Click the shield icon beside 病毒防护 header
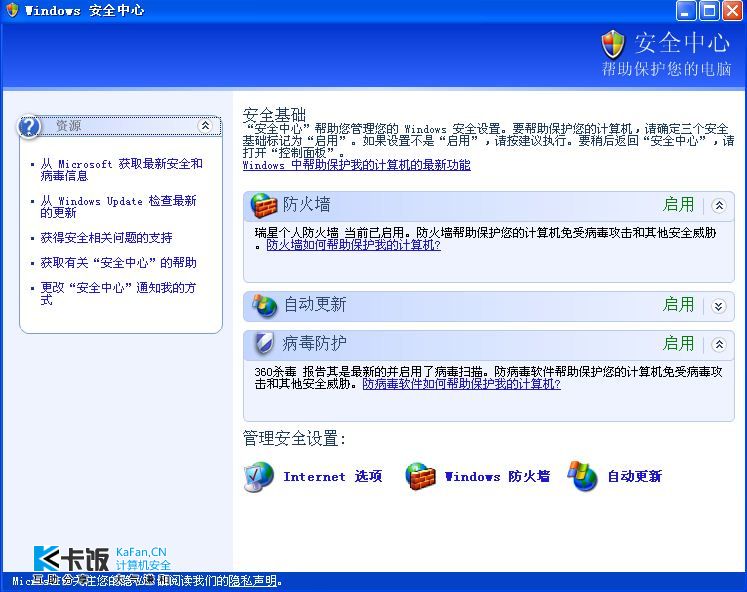The width and height of the screenshot is (747, 592). tap(263, 343)
